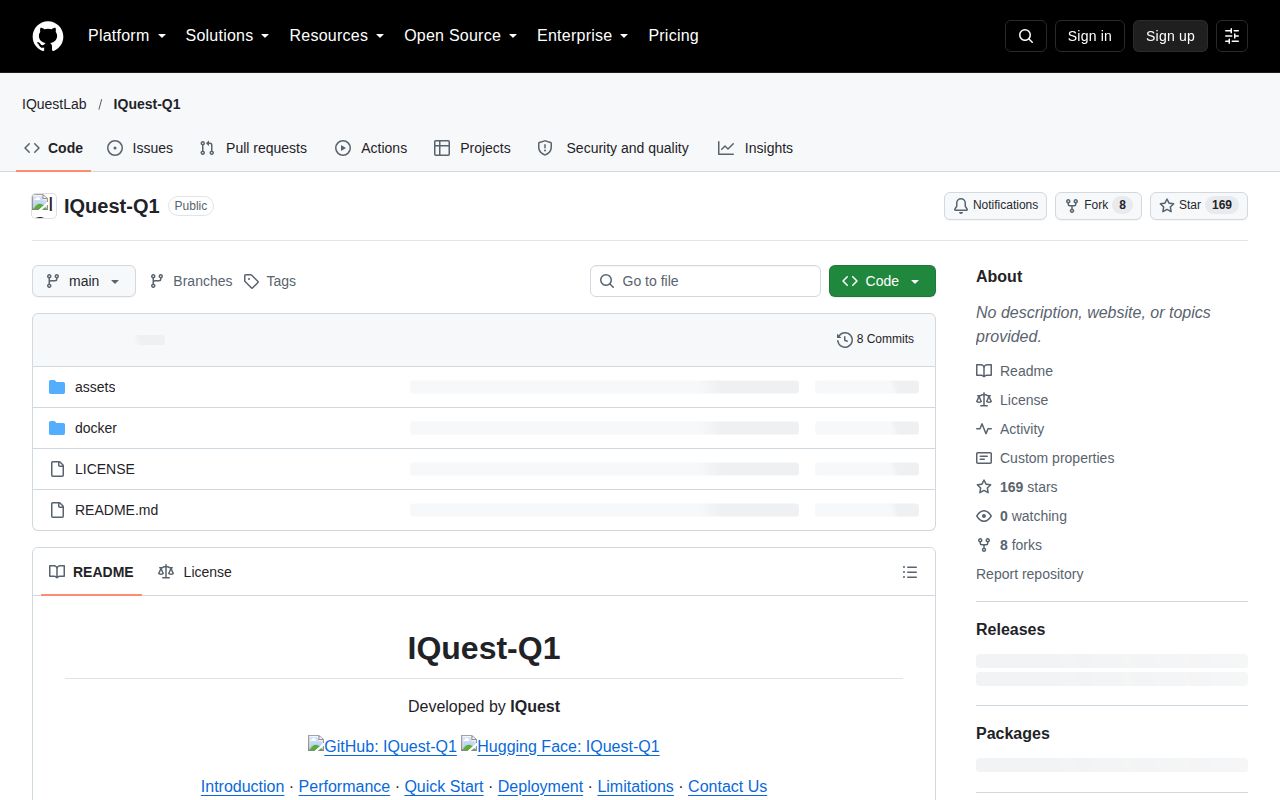
Task: Open Readme link in About sidebar
Action: pos(1014,371)
